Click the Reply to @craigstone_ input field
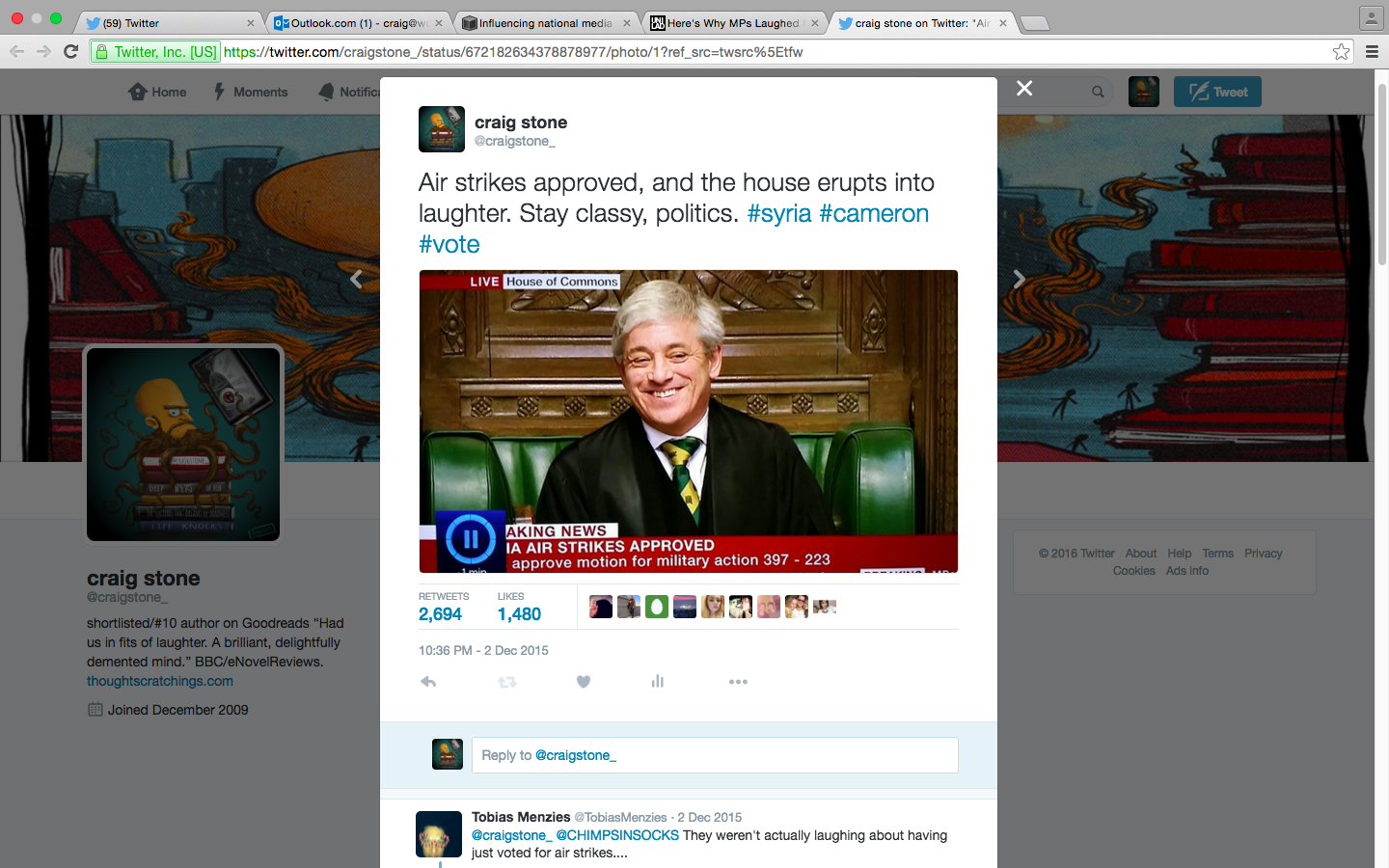The height and width of the screenshot is (868, 1389). coord(715,755)
